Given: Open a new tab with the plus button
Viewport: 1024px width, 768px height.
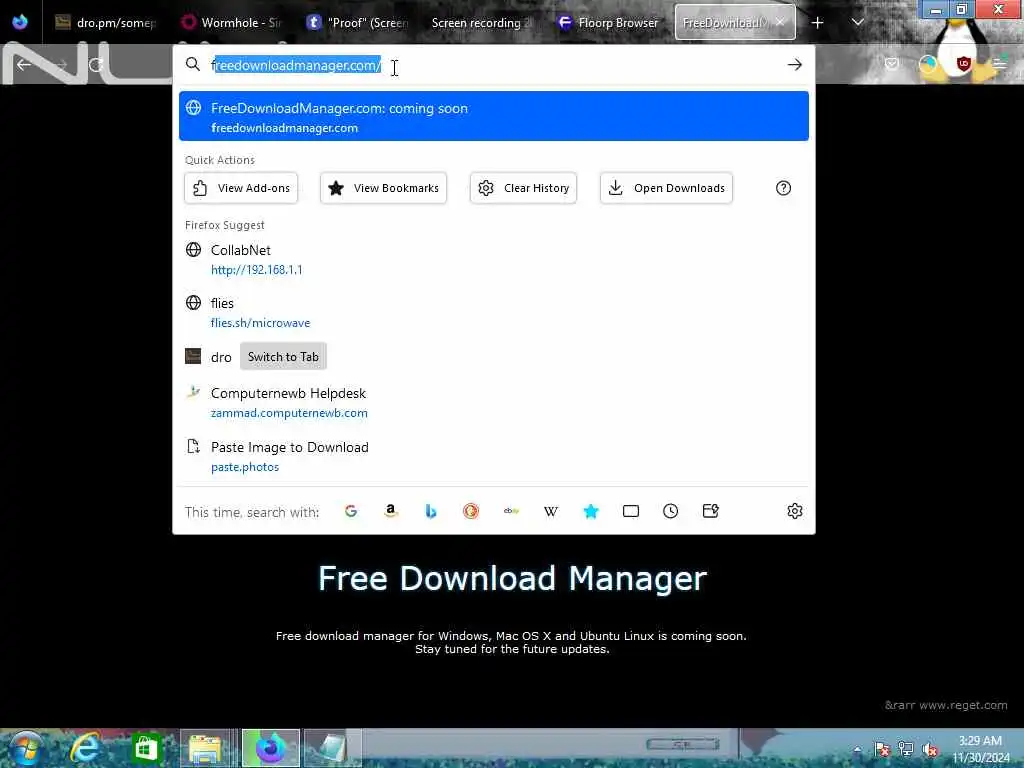Looking at the screenshot, I should point(817,23).
